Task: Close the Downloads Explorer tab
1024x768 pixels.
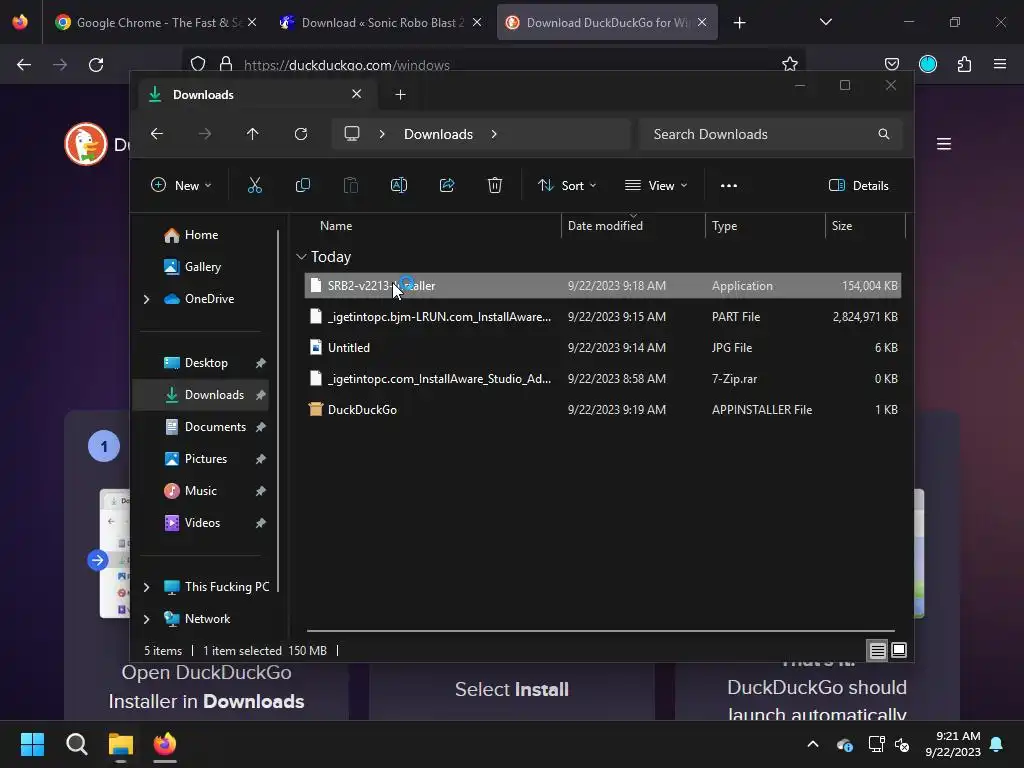Action: point(357,94)
